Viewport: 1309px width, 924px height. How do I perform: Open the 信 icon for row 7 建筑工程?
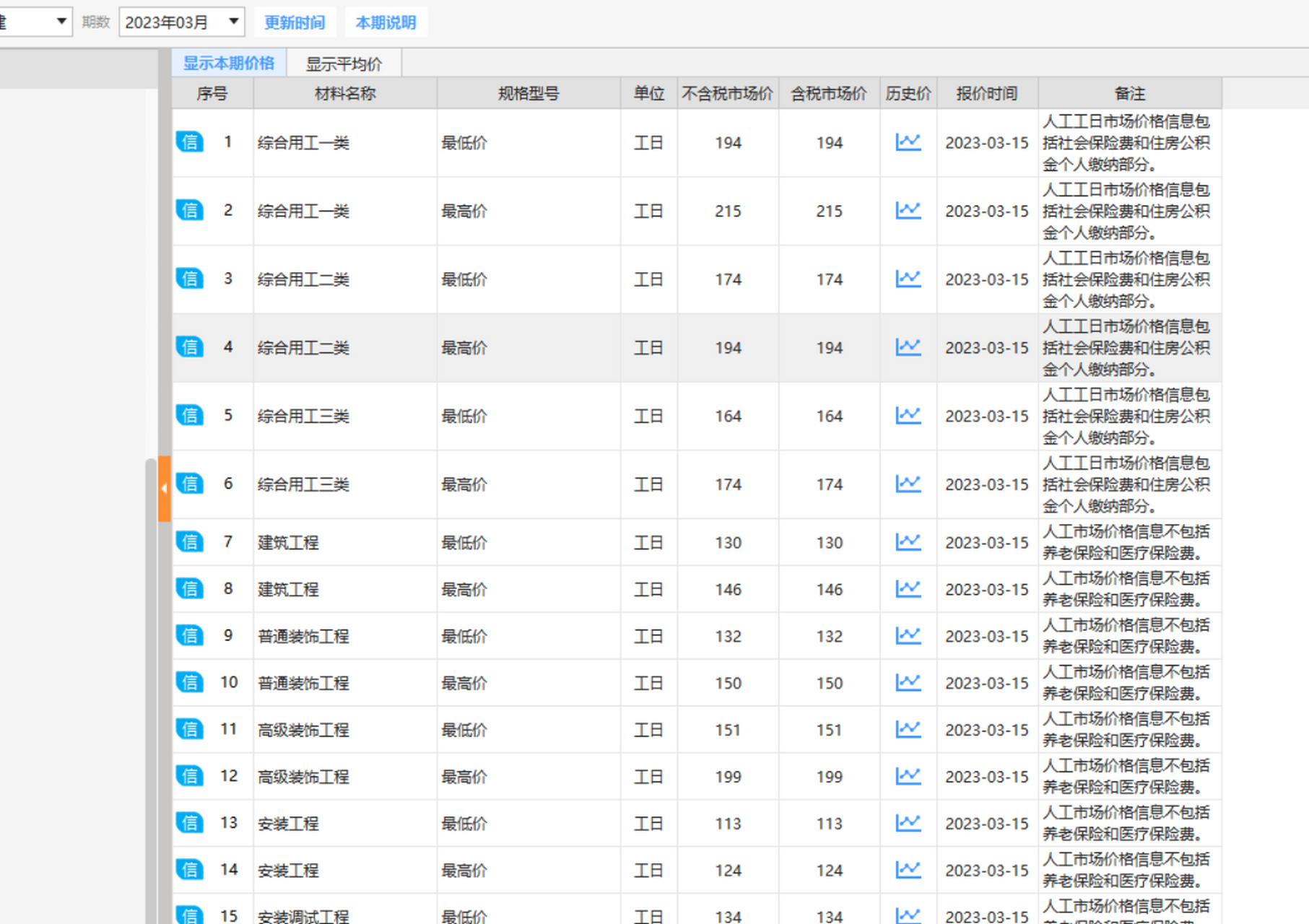point(190,541)
